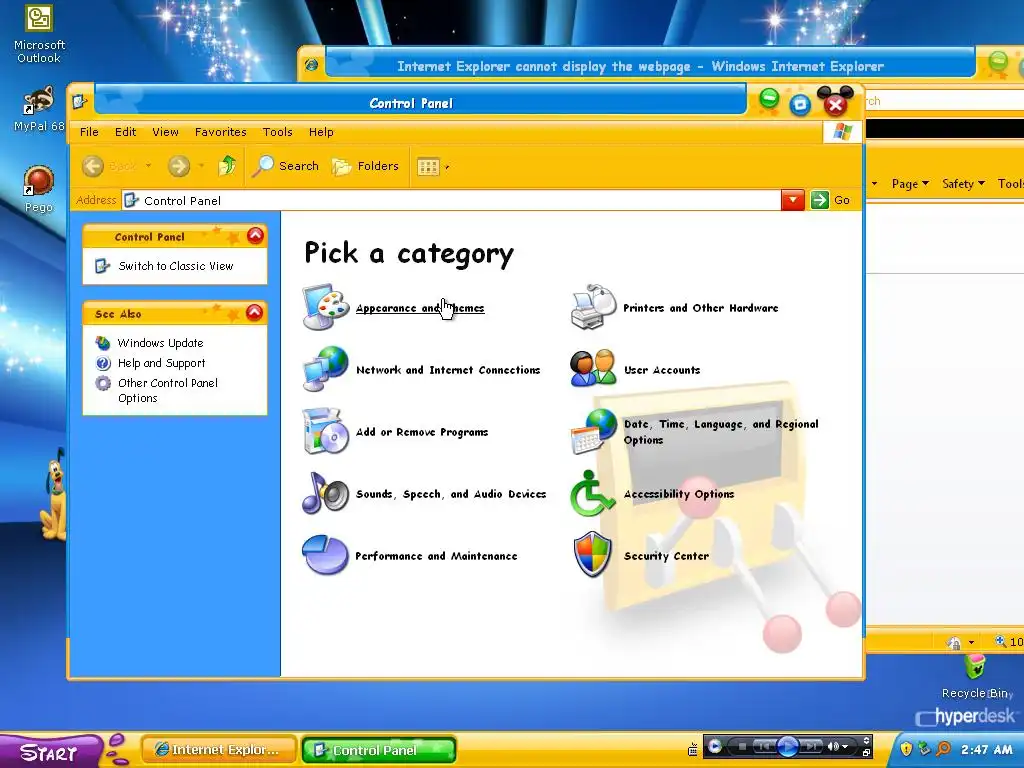Open the Help menu

click(x=321, y=132)
